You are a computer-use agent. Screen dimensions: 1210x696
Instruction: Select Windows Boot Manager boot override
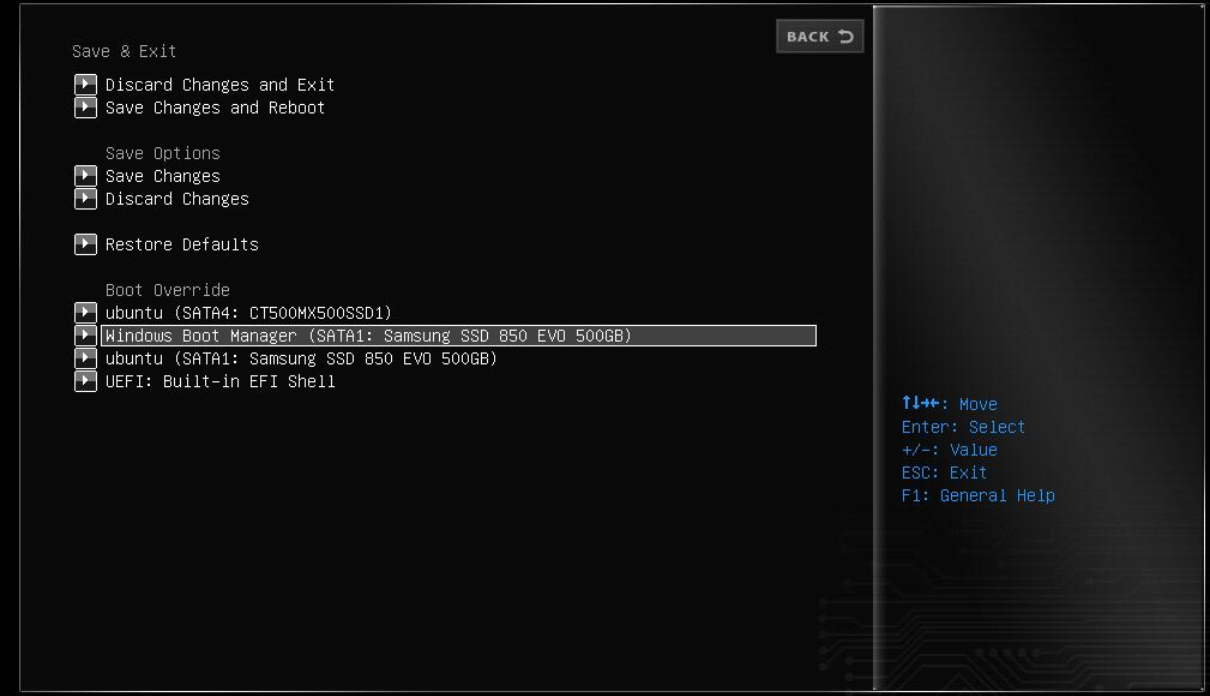coord(459,336)
